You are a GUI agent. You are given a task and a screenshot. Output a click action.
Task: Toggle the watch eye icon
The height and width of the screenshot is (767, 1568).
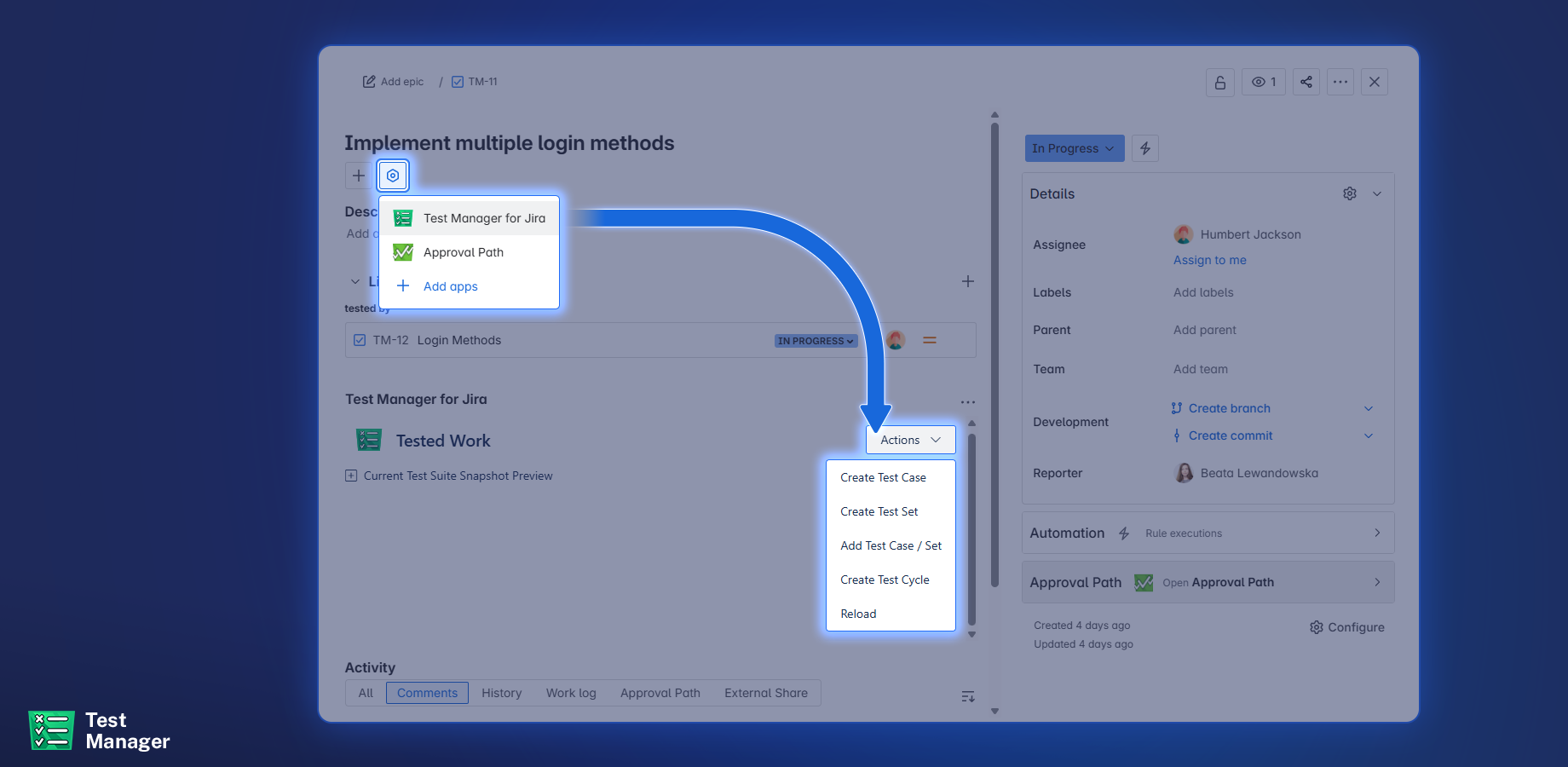click(1264, 82)
